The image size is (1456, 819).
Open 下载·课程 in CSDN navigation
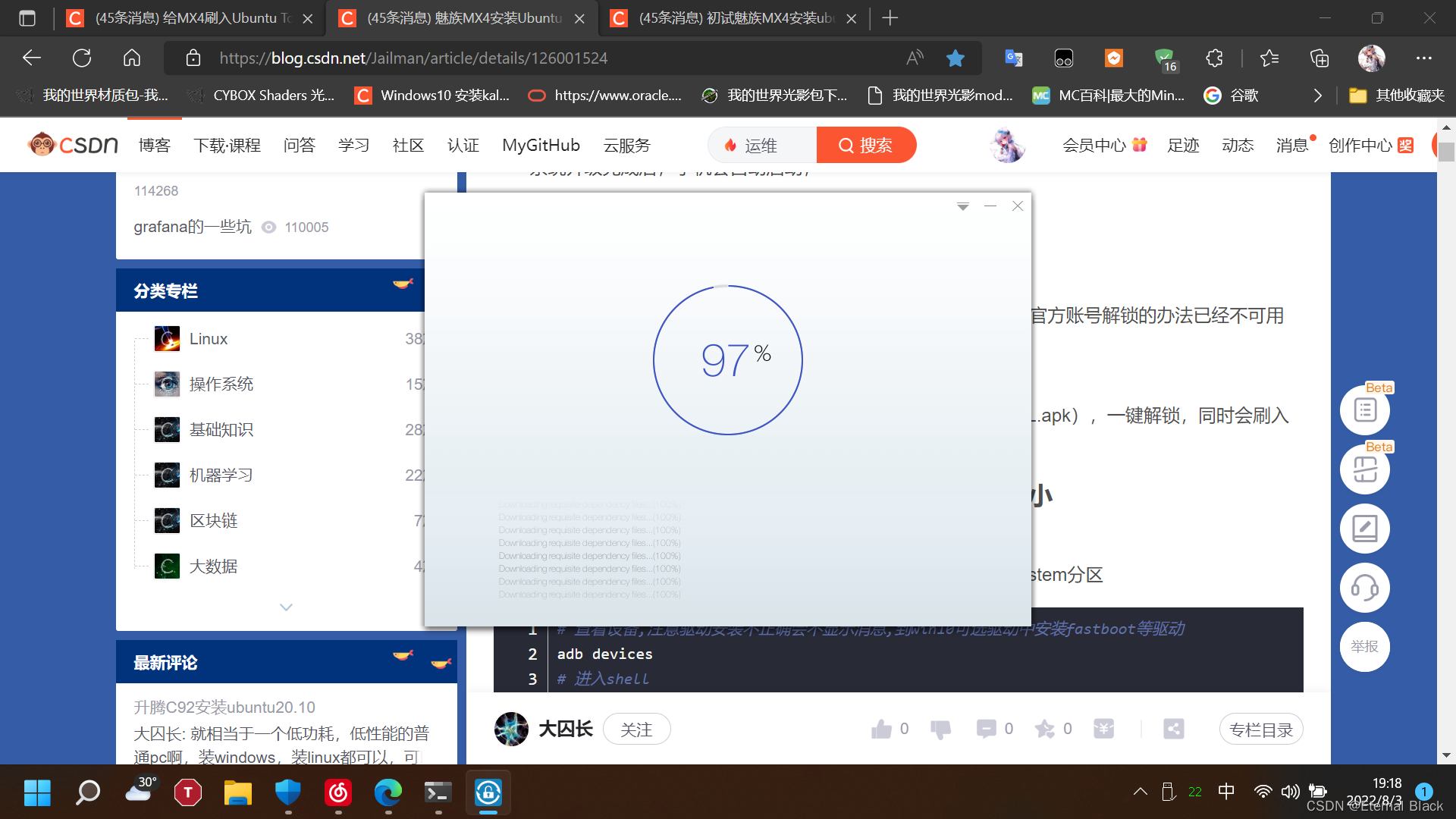point(227,146)
